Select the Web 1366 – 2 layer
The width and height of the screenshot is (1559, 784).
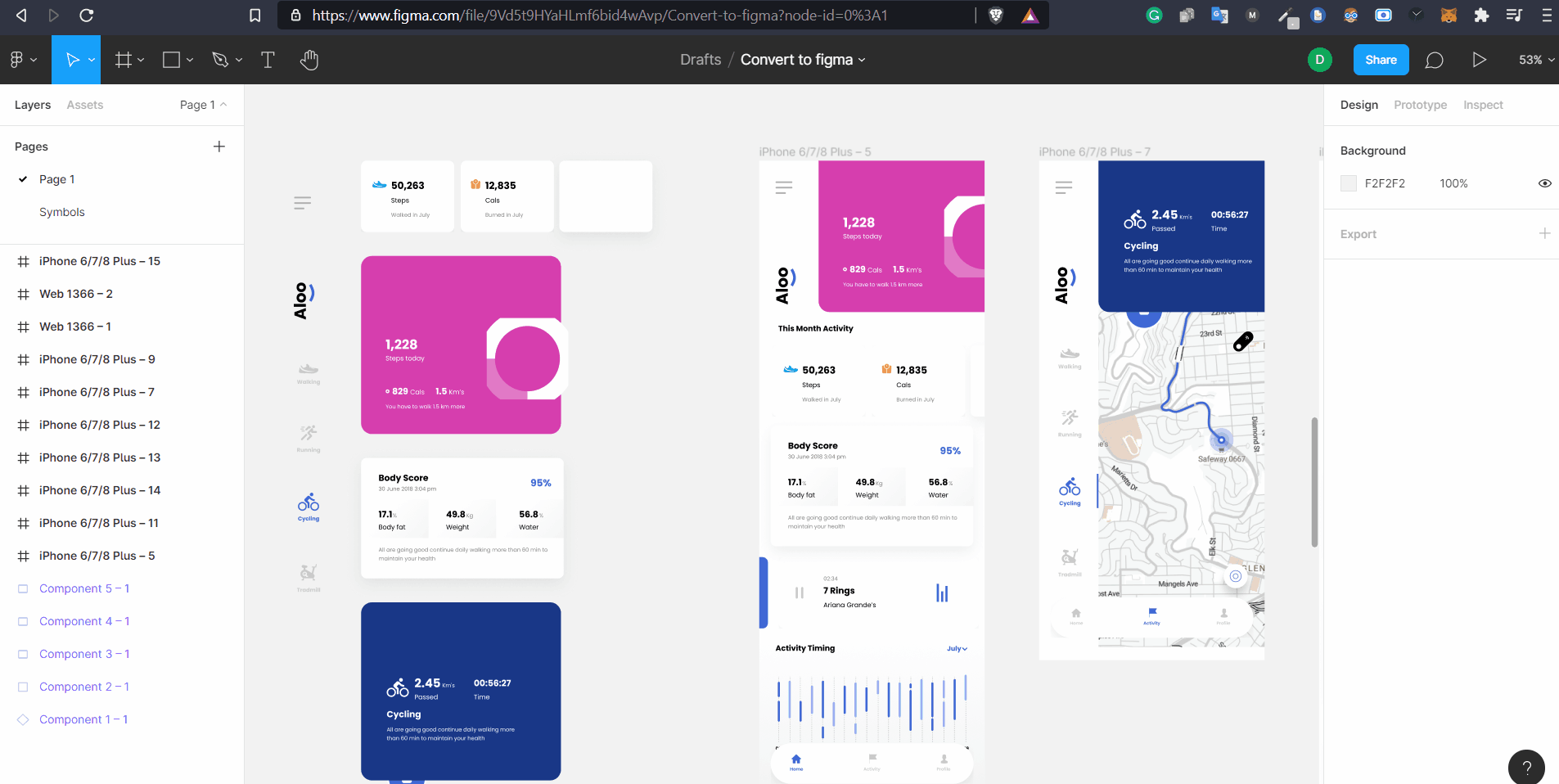tap(76, 294)
